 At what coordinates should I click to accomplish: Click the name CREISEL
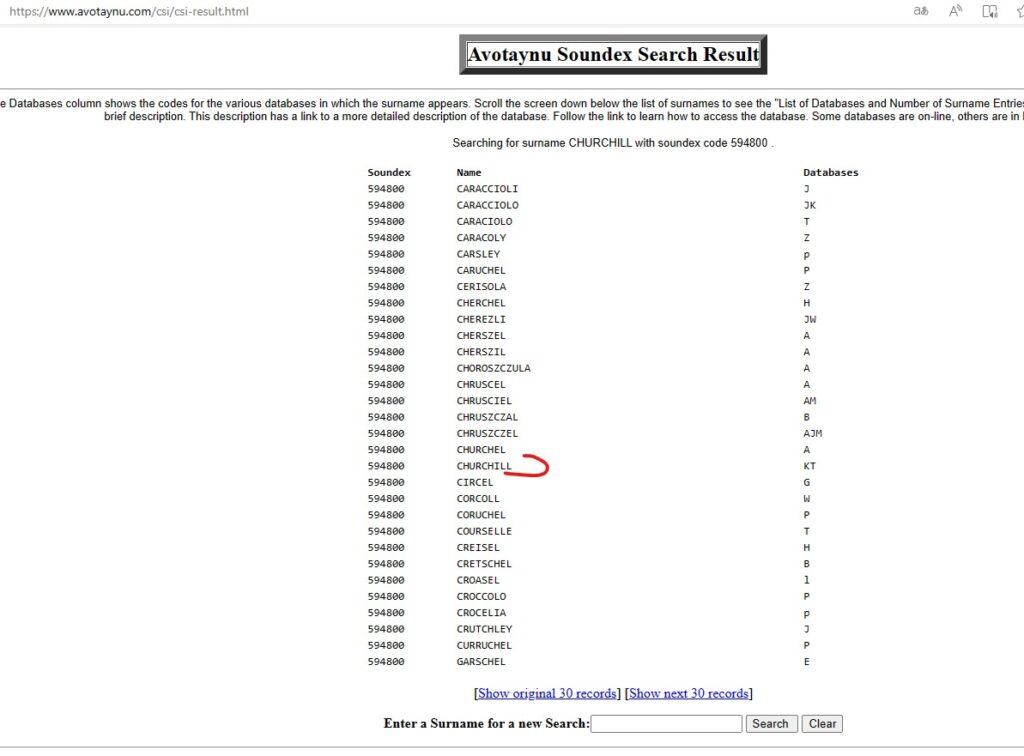[x=478, y=548]
